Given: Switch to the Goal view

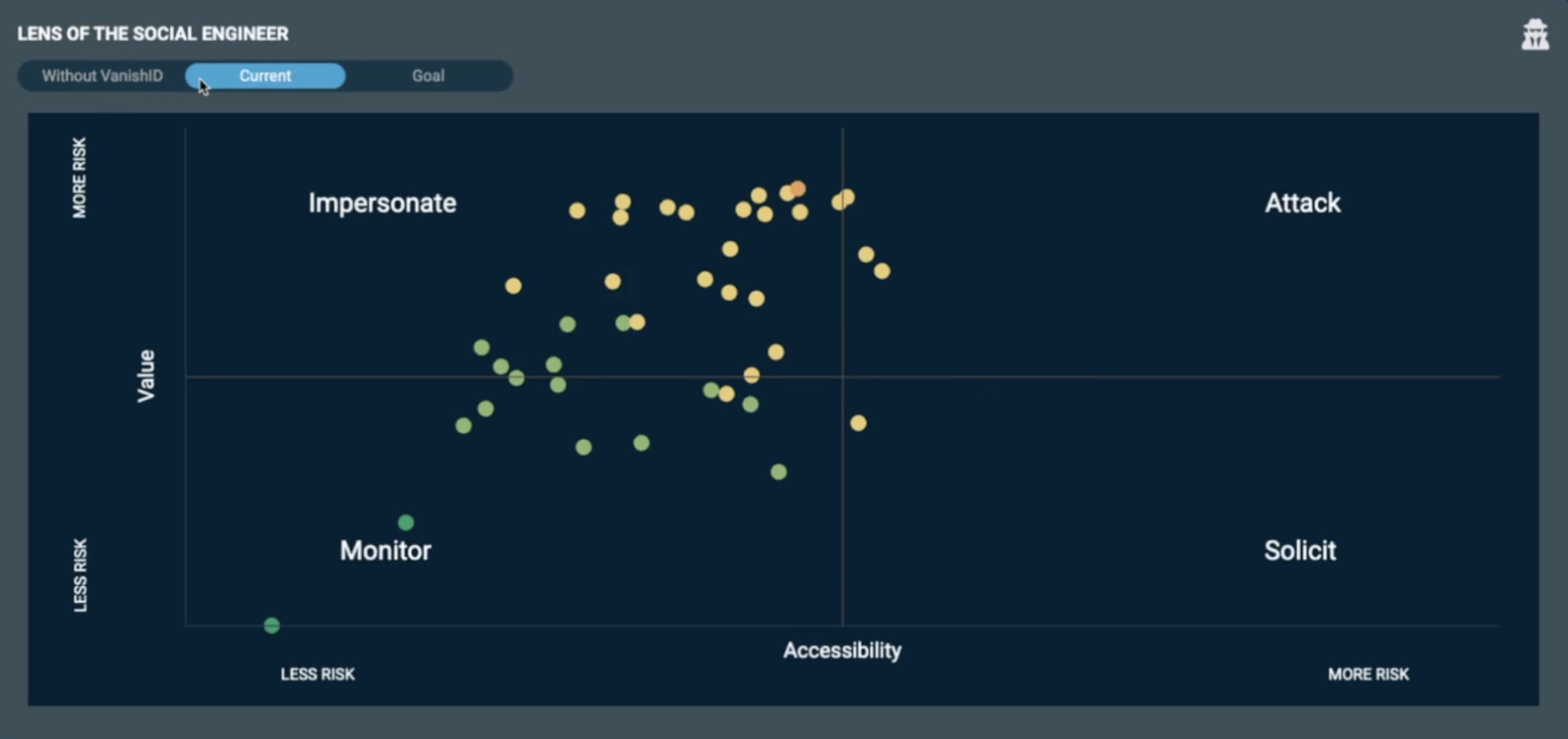Looking at the screenshot, I should 428,76.
